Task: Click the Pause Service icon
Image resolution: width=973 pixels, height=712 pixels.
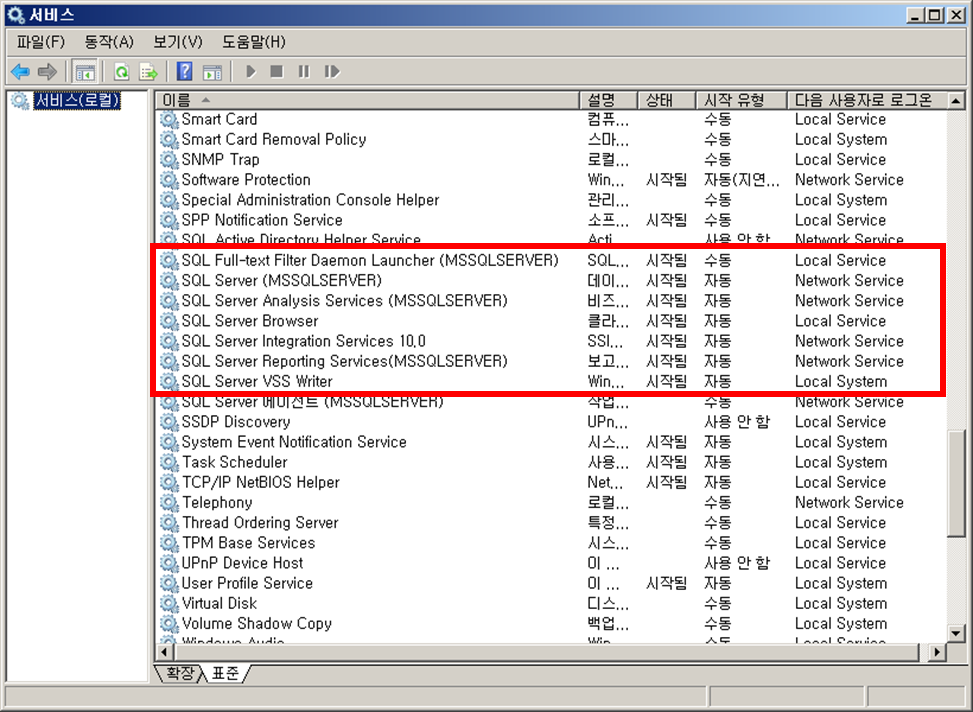Action: pos(303,72)
